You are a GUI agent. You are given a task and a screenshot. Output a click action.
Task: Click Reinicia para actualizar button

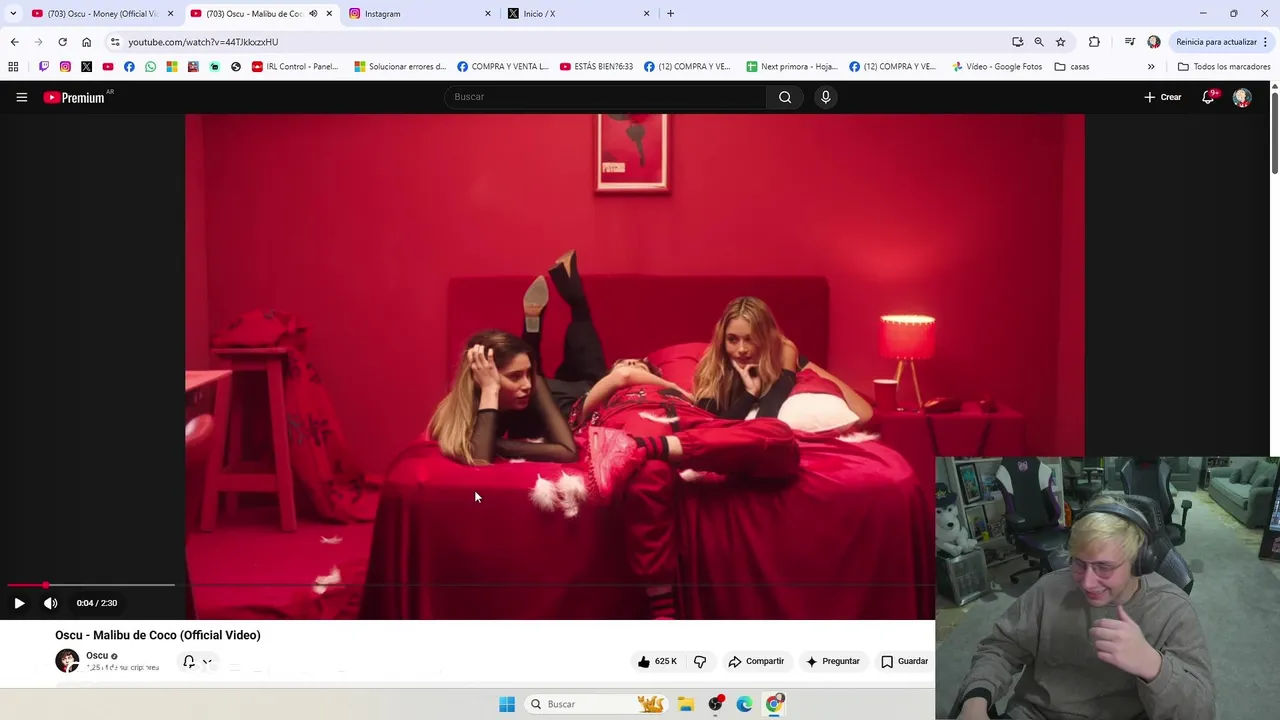1216,42
